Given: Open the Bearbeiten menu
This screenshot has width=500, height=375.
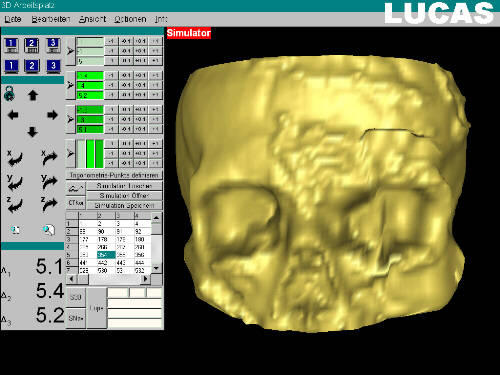Looking at the screenshot, I should 51,19.
